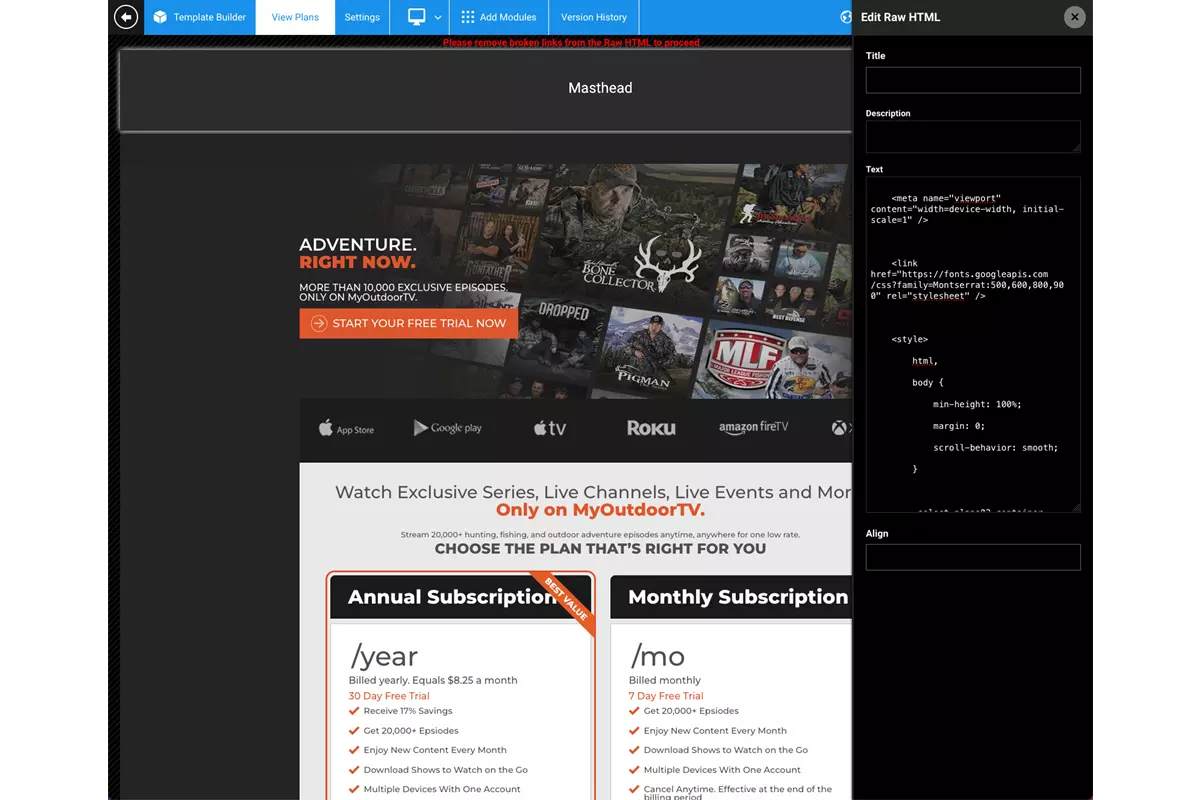This screenshot has height=800, width=1200.
Task: Open the Version History tab
Action: point(594,17)
